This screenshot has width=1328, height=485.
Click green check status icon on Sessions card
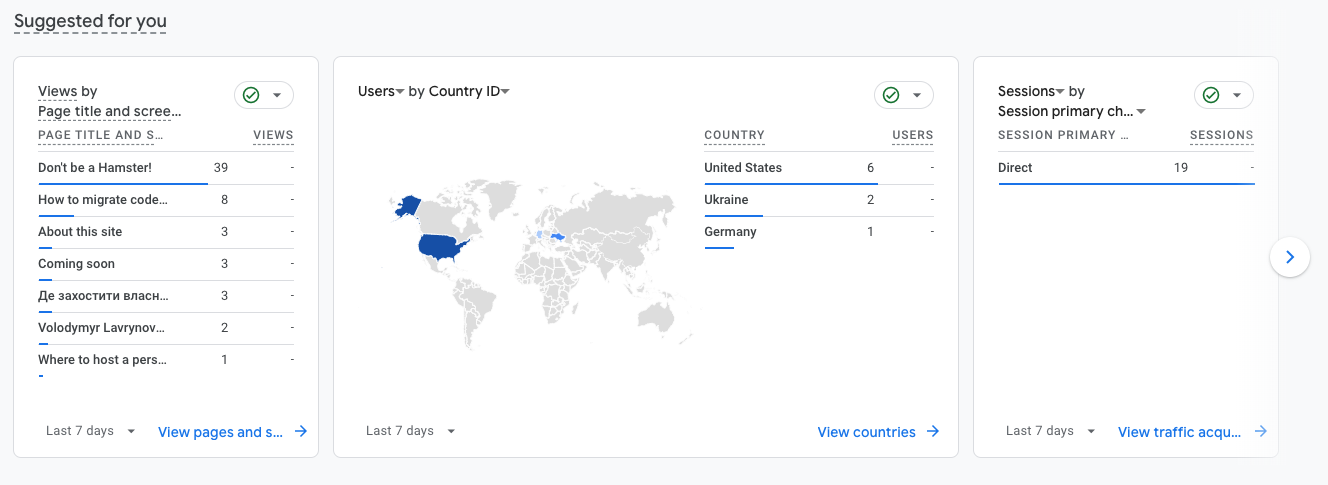pyautogui.click(x=1211, y=95)
